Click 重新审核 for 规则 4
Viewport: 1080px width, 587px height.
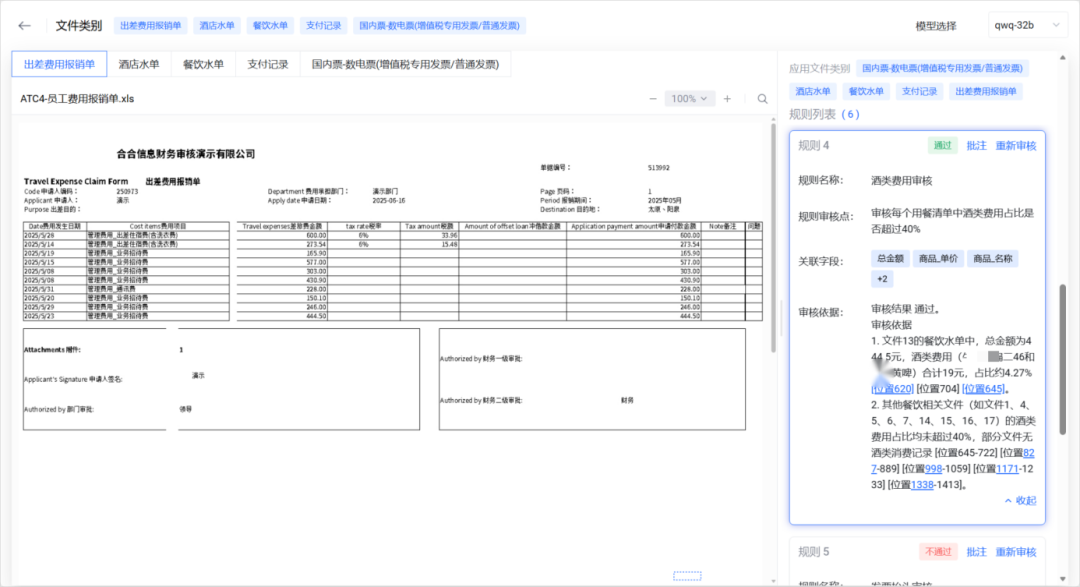tap(1017, 145)
